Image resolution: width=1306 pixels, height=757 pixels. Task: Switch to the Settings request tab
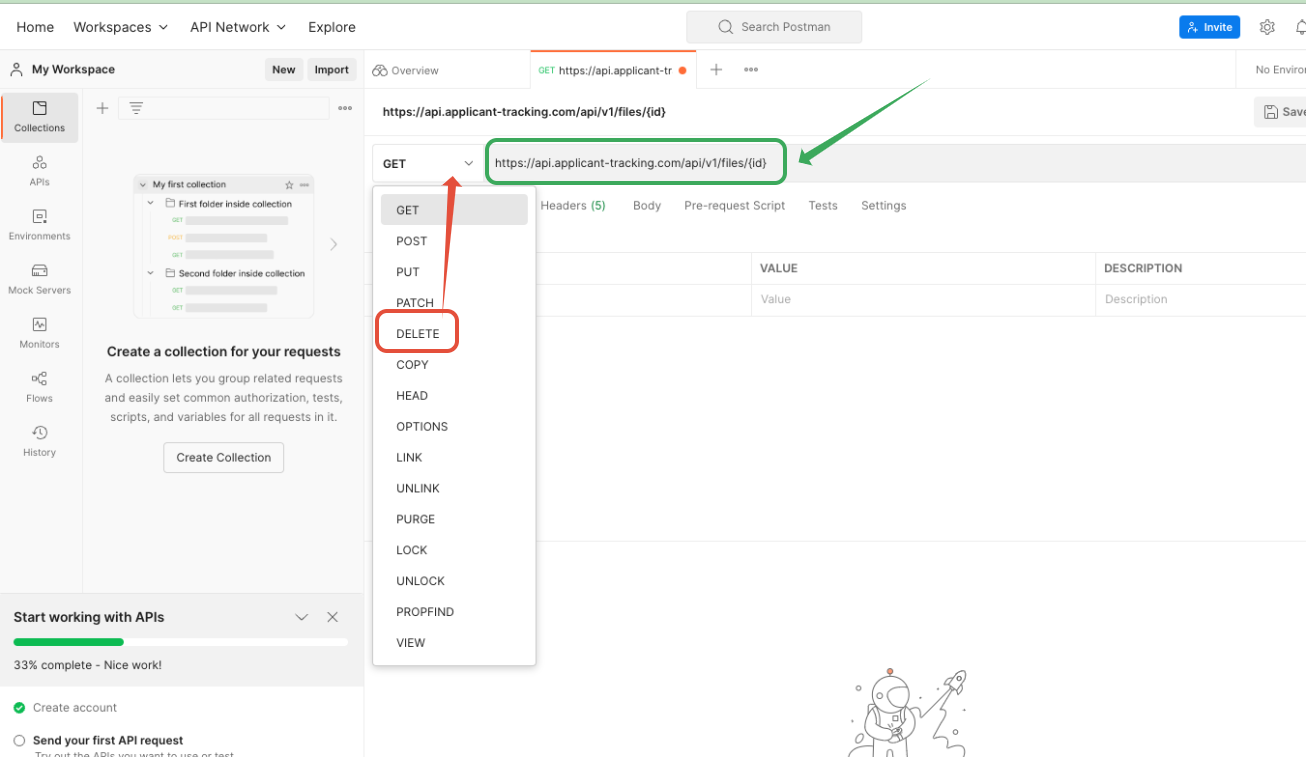tap(884, 205)
